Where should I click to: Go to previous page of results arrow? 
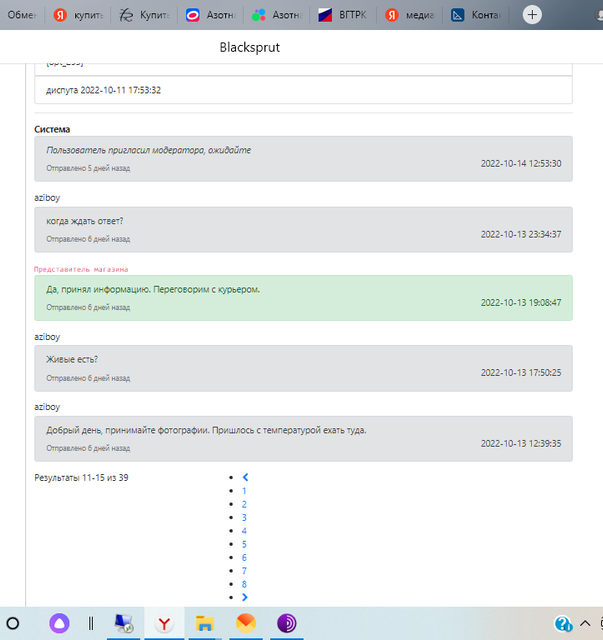click(245, 477)
